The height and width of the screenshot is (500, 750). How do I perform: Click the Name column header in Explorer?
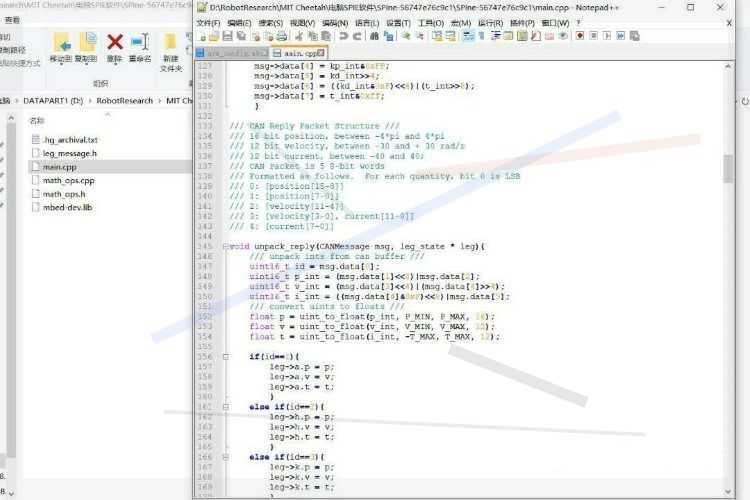pos(37,121)
